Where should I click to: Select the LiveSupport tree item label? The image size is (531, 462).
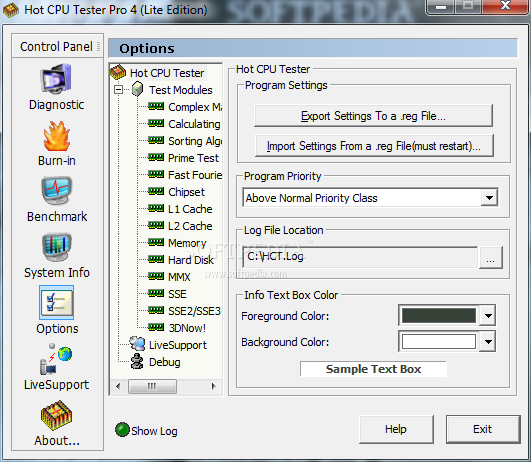tap(178, 345)
